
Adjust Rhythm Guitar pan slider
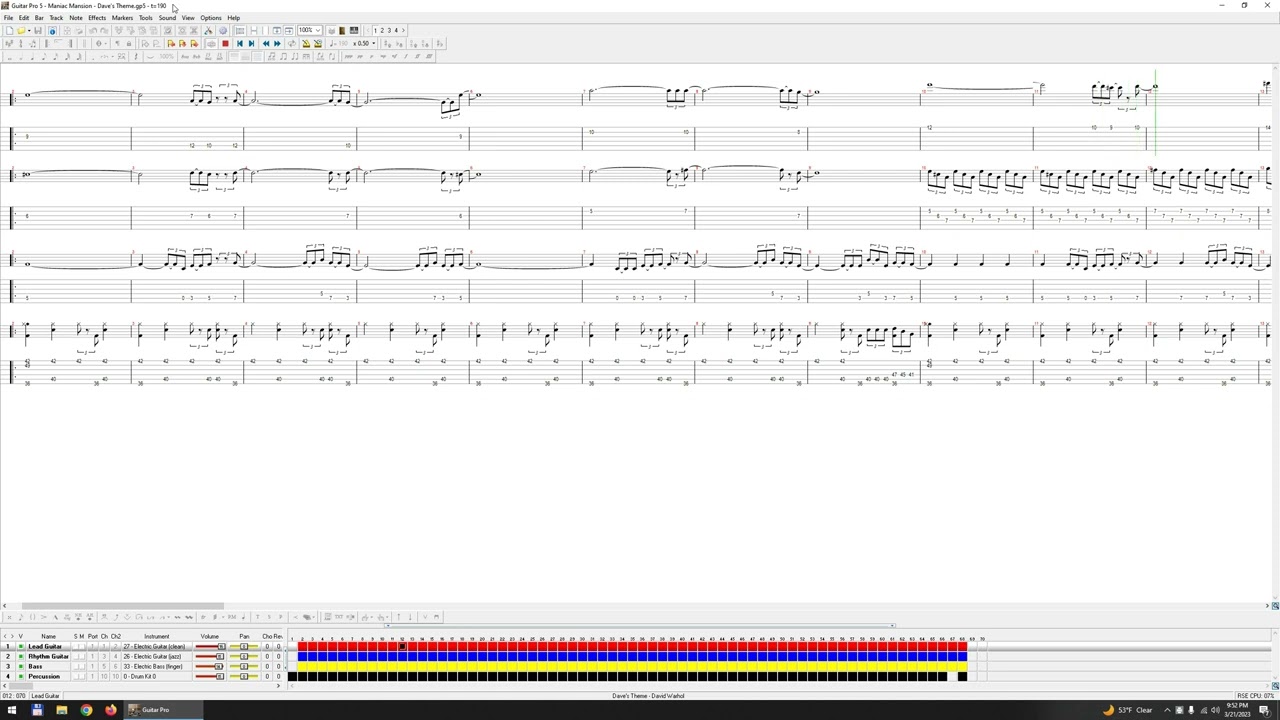coord(244,656)
